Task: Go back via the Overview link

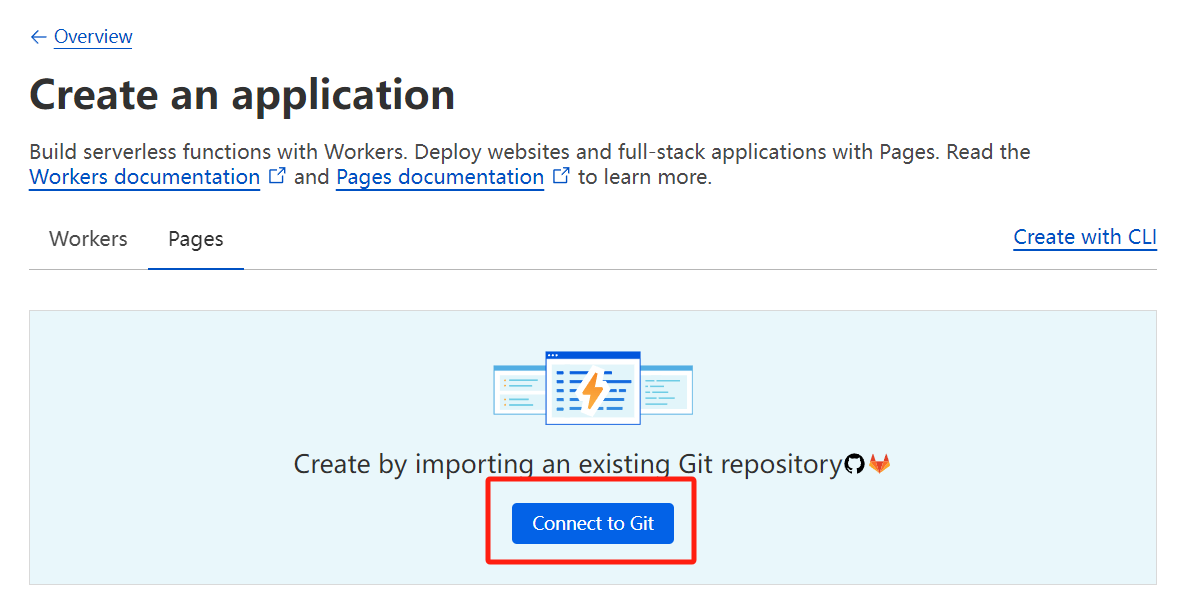Action: 93,36
